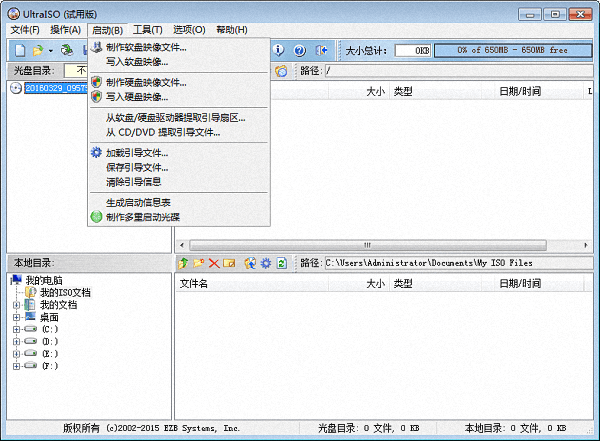600x441 pixels.
Task: Click the Open CD/DVD disc icon
Action: pos(67,50)
